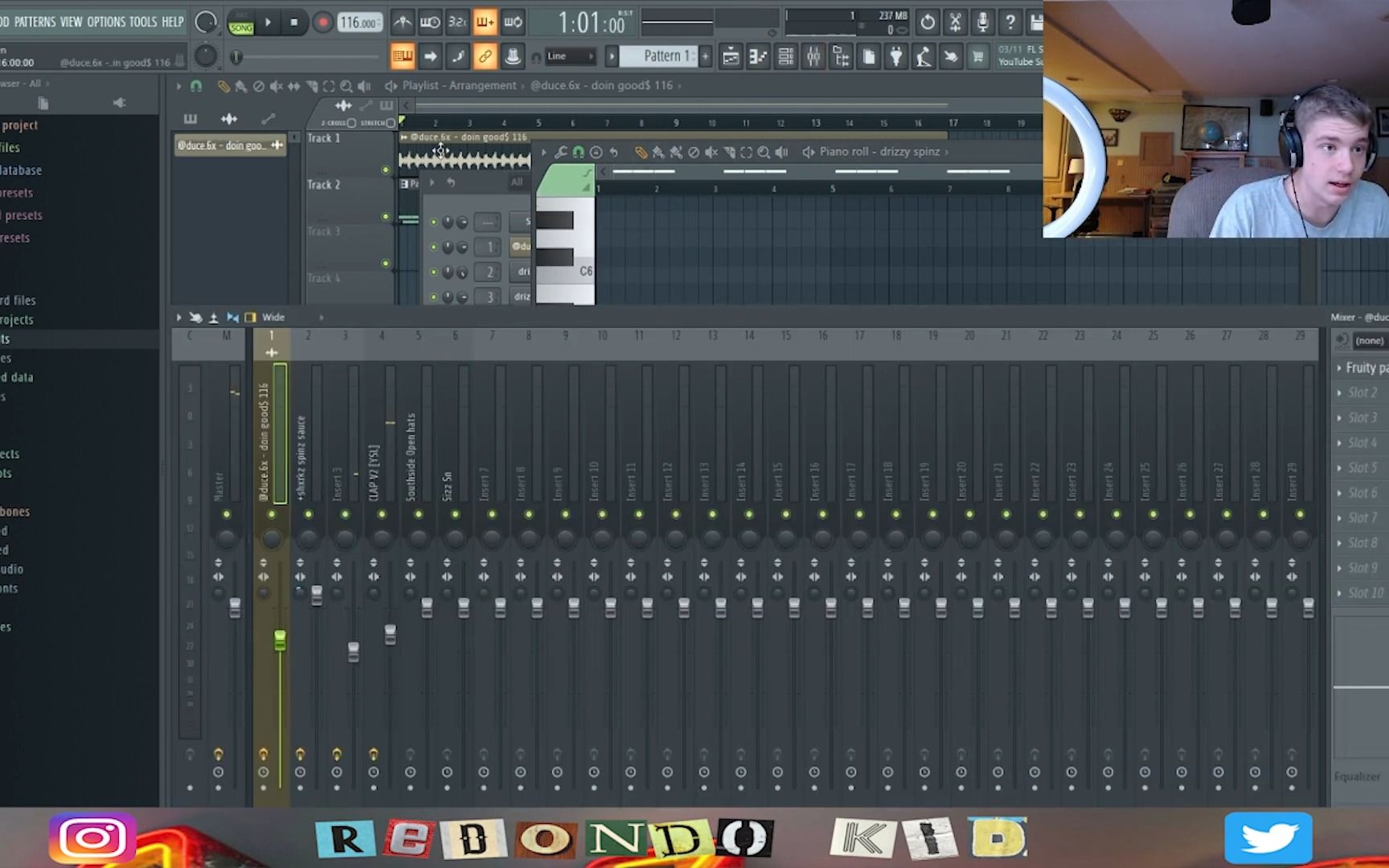Select channel rack channel number 2 button
Screen dimensions: 1389x868
(x=489, y=272)
